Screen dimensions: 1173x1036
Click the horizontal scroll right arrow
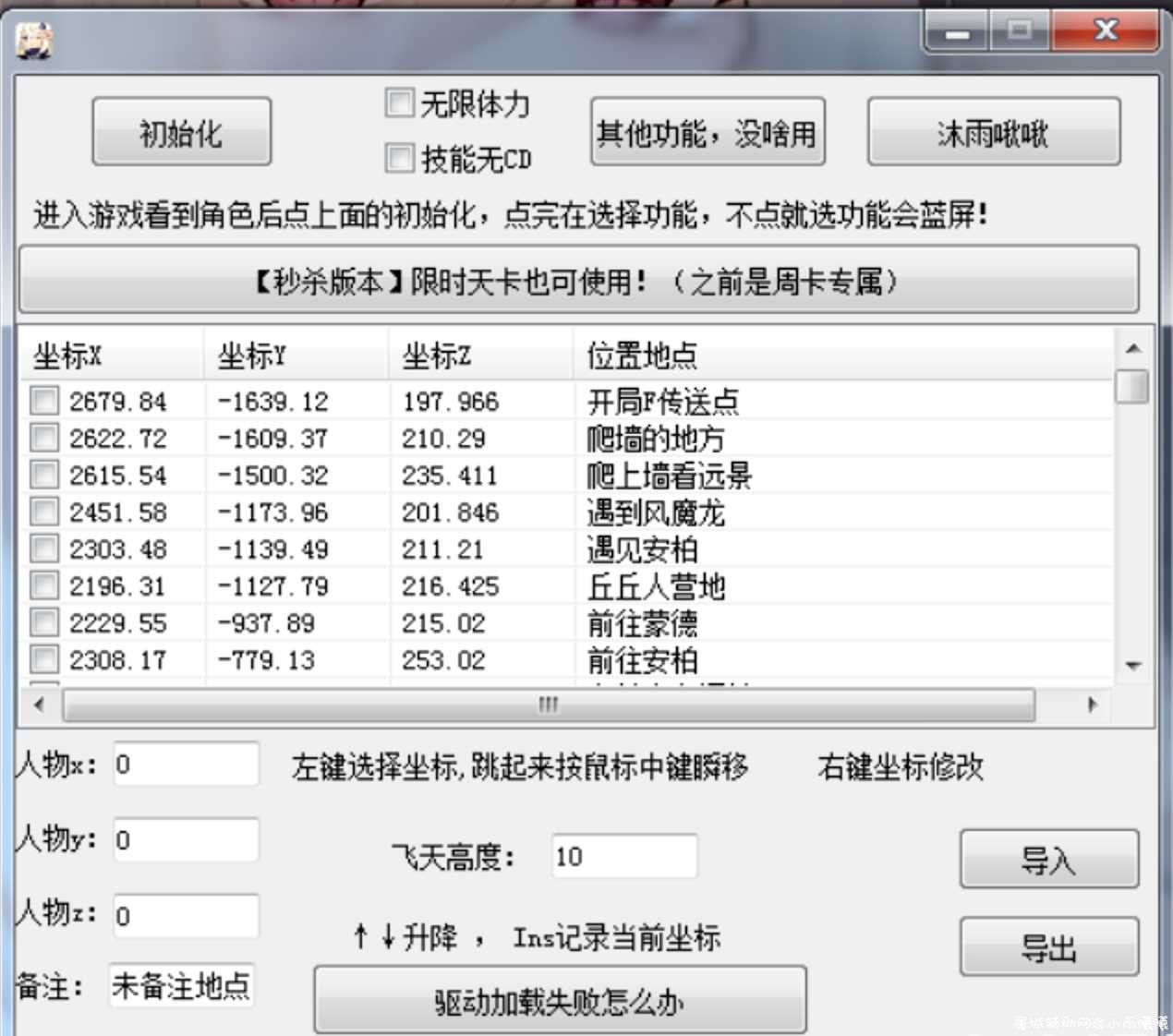(1093, 705)
